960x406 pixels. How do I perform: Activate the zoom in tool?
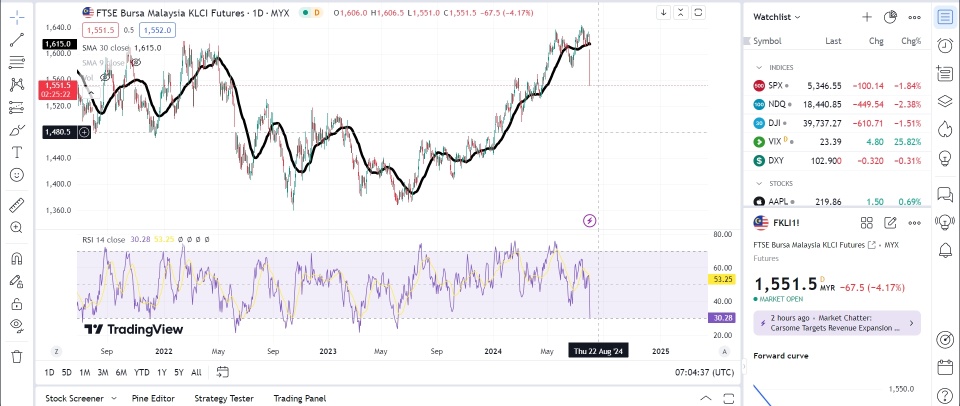[x=17, y=228]
